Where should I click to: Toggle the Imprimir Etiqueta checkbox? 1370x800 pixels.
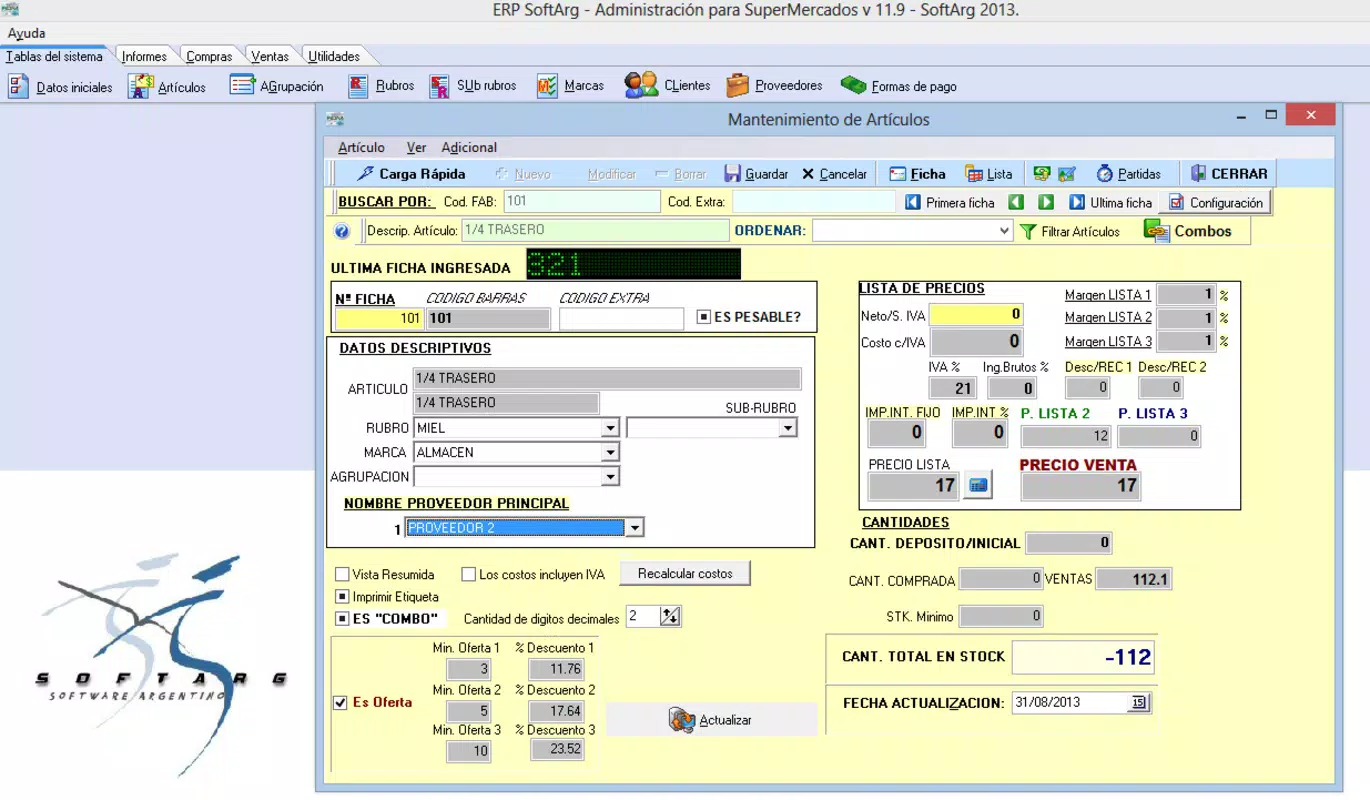342,597
